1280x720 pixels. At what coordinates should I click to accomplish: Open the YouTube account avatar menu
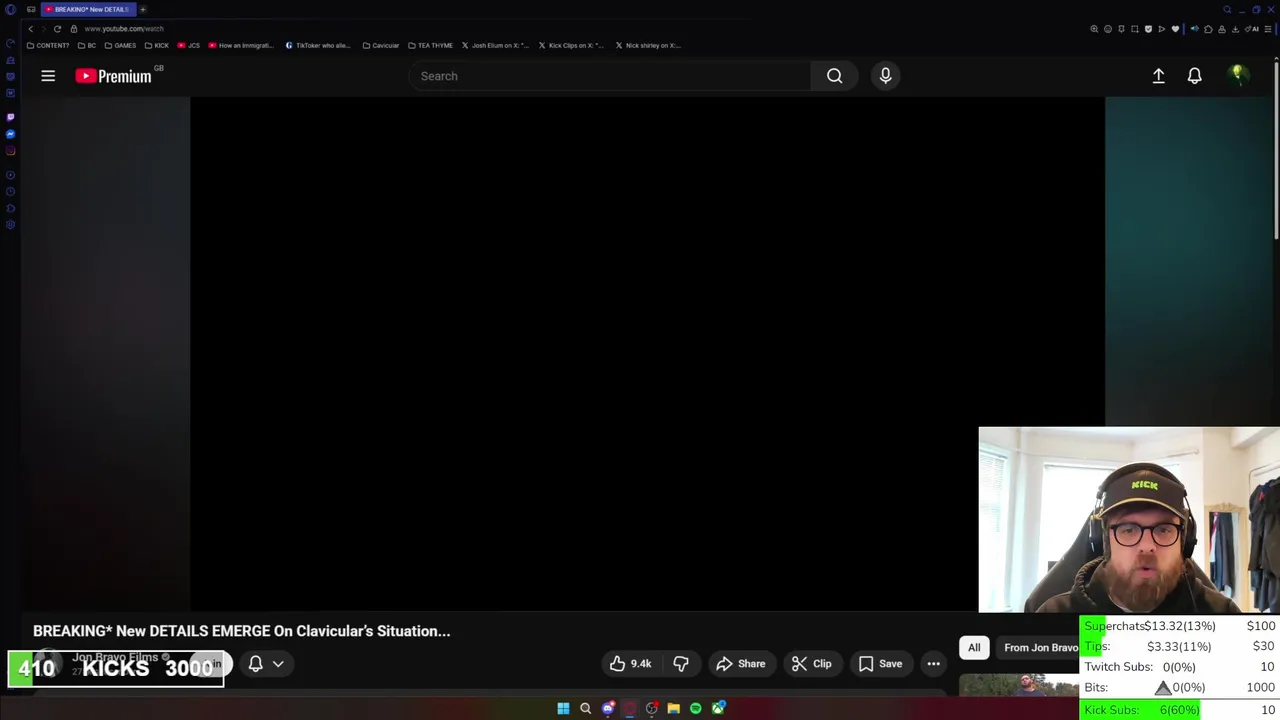[x=1238, y=76]
